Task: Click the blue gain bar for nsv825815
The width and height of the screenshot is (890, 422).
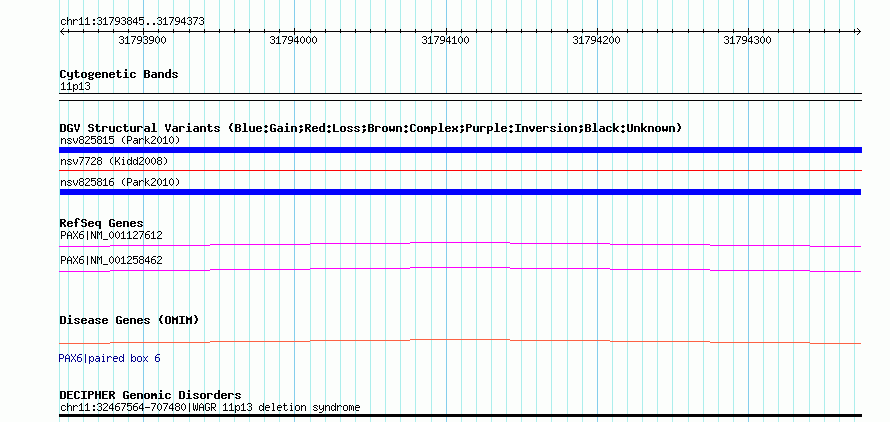Action: pos(460,150)
